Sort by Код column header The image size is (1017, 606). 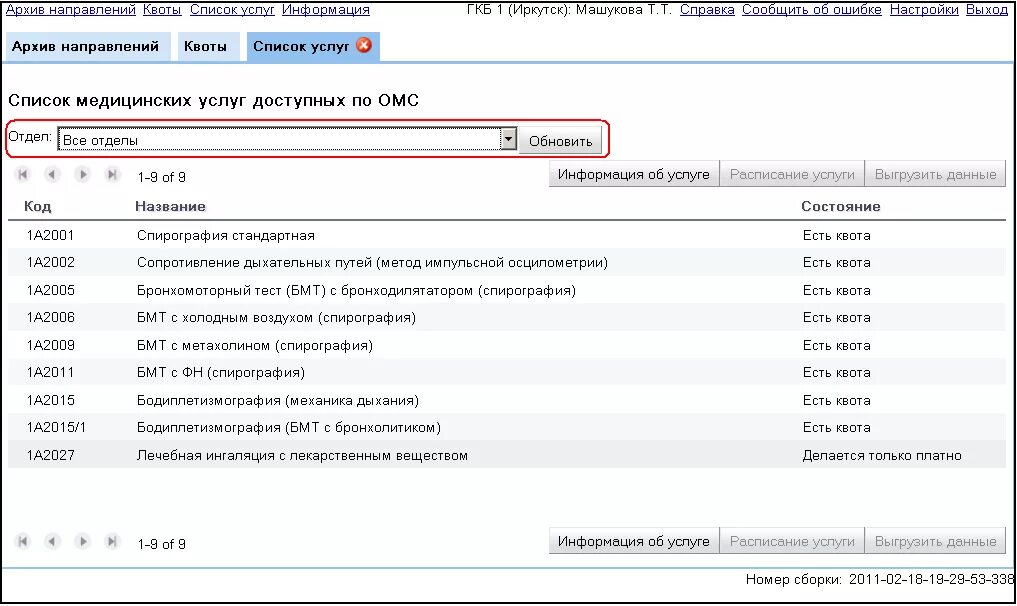coord(38,206)
